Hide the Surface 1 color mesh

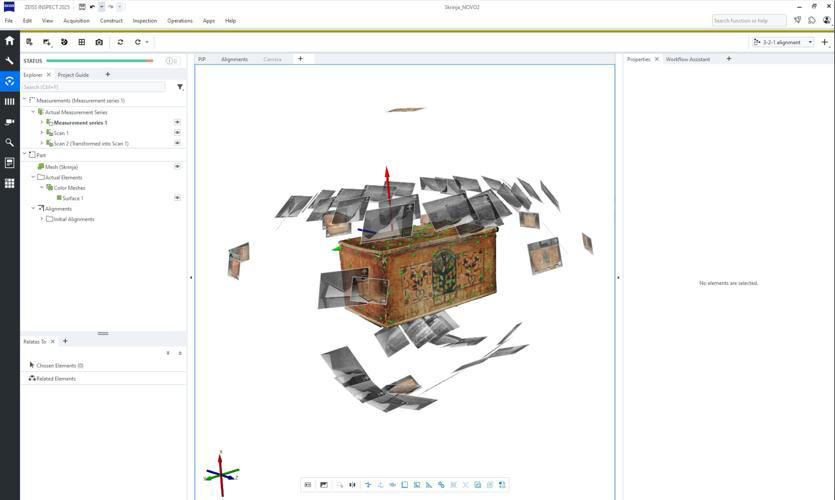pyautogui.click(x=177, y=198)
